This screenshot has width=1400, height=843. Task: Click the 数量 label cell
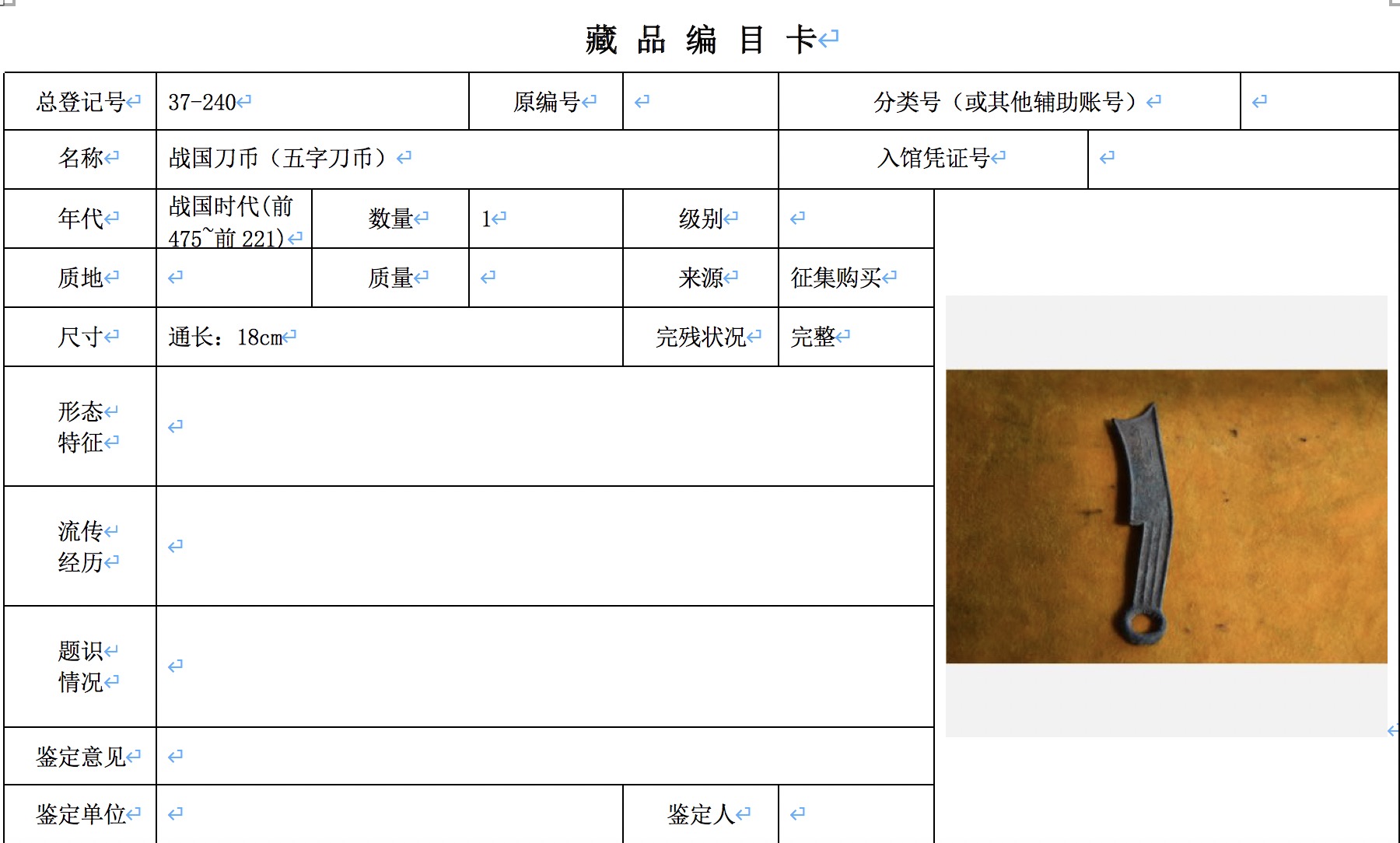(390, 219)
